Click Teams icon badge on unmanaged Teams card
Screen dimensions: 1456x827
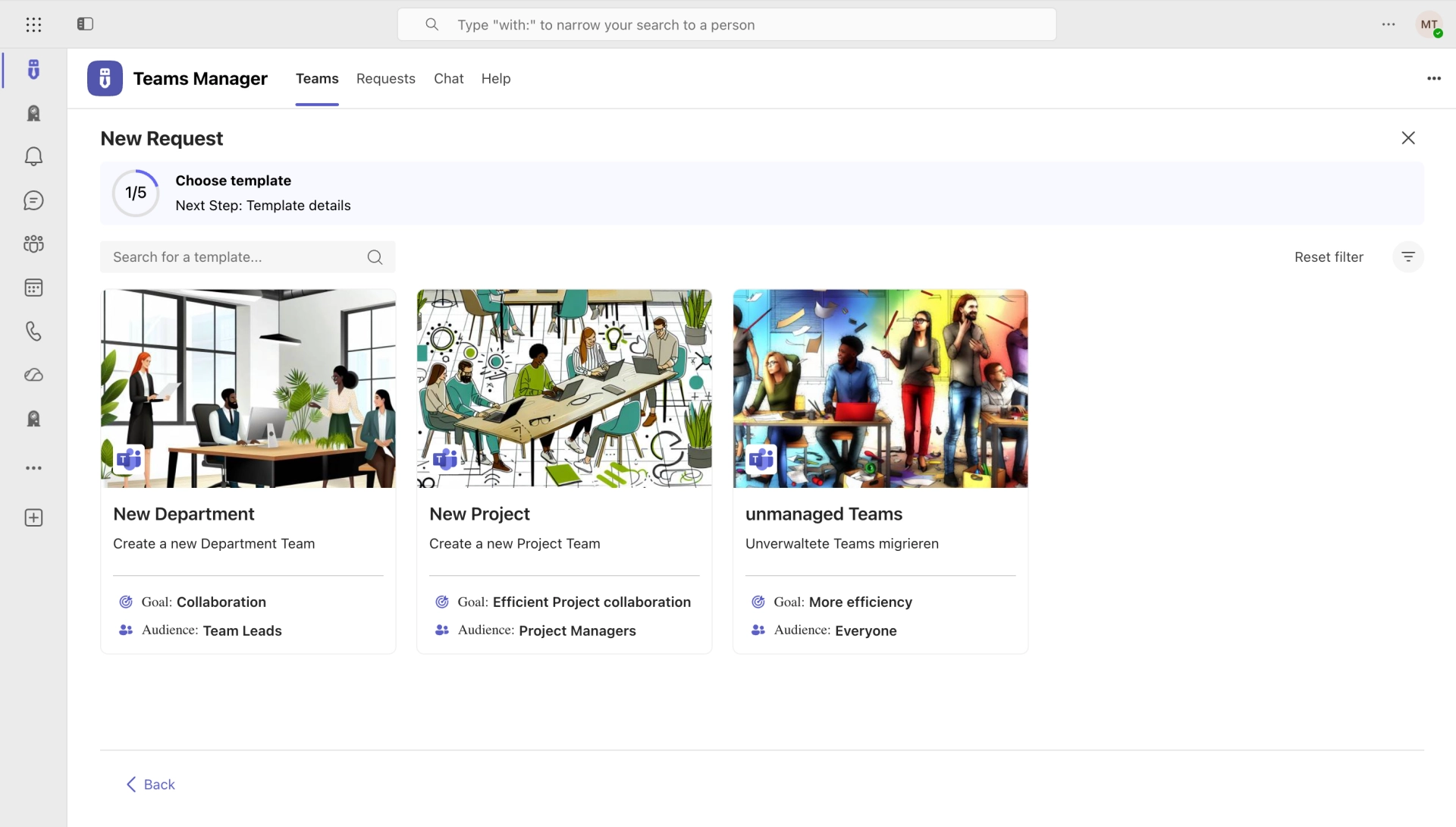761,459
